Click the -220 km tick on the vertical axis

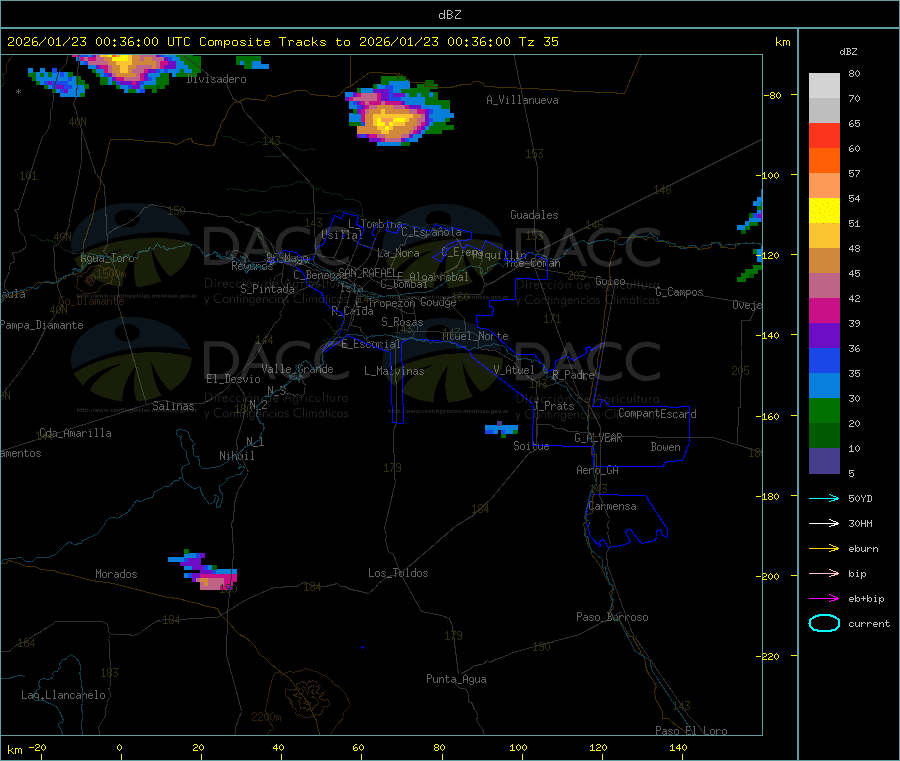point(770,657)
